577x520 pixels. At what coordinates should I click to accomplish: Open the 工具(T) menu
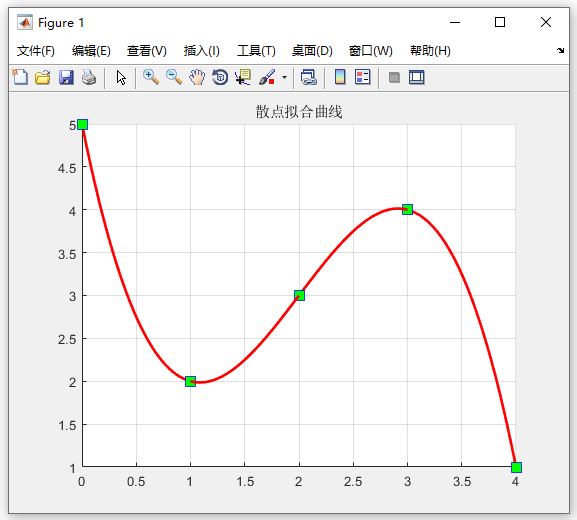click(x=256, y=51)
